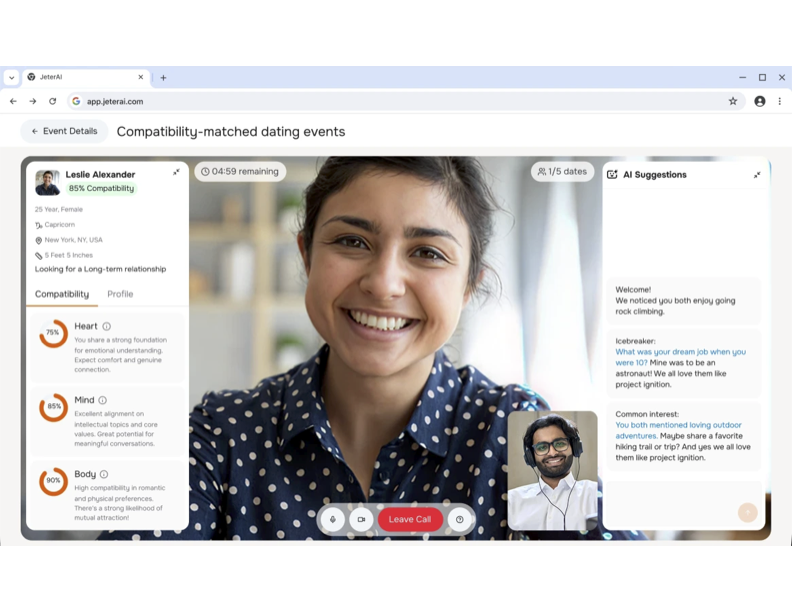The width and height of the screenshot is (792, 612).
Task: Go back to Event Details
Action: pos(64,131)
